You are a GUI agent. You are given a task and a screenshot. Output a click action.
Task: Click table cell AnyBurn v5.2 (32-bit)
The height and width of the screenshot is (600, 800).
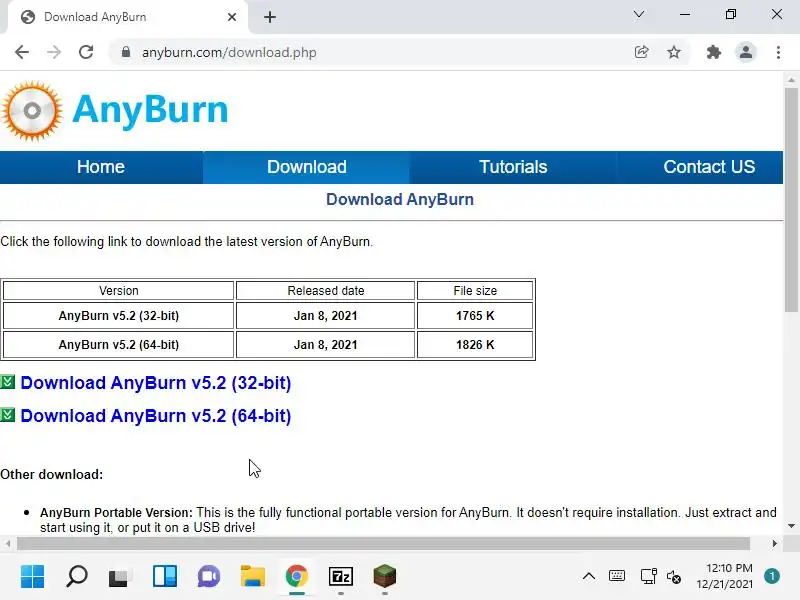point(118,316)
